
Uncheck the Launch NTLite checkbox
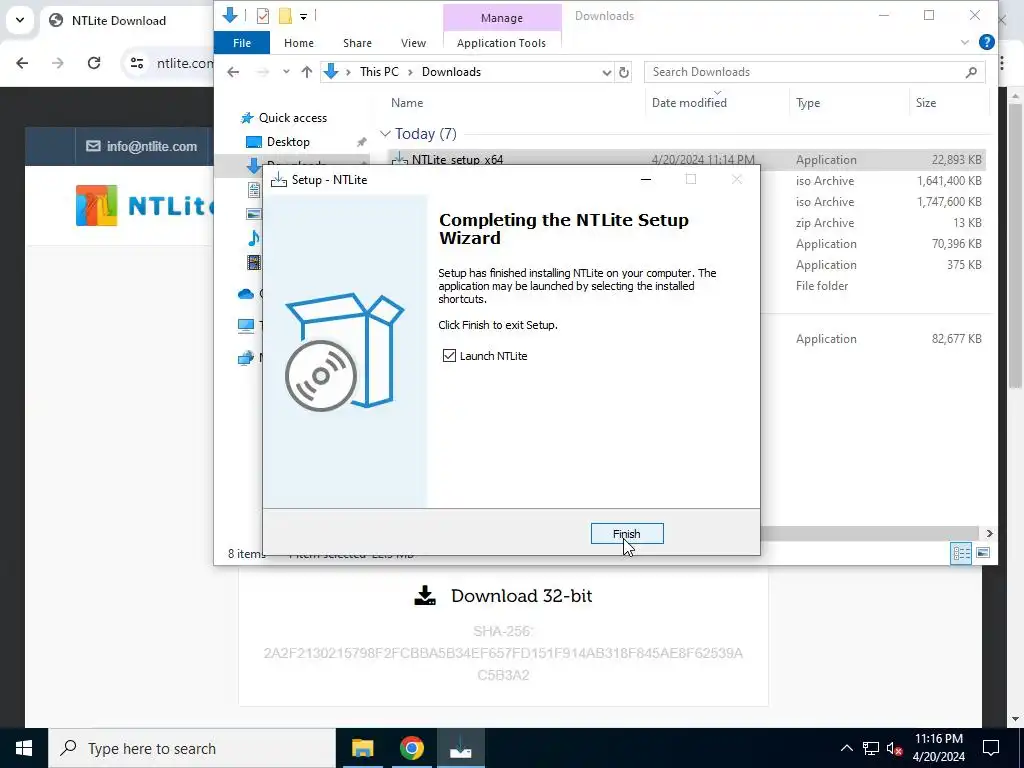[449, 355]
